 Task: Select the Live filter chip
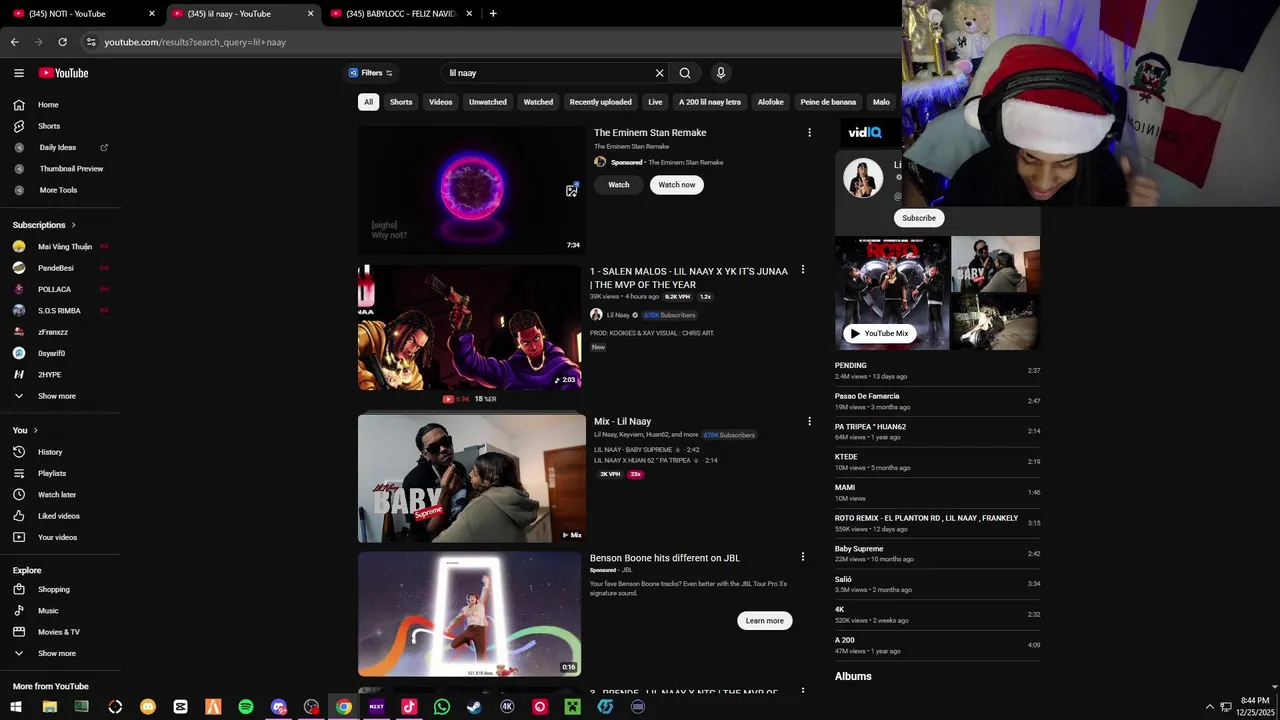[x=655, y=102]
